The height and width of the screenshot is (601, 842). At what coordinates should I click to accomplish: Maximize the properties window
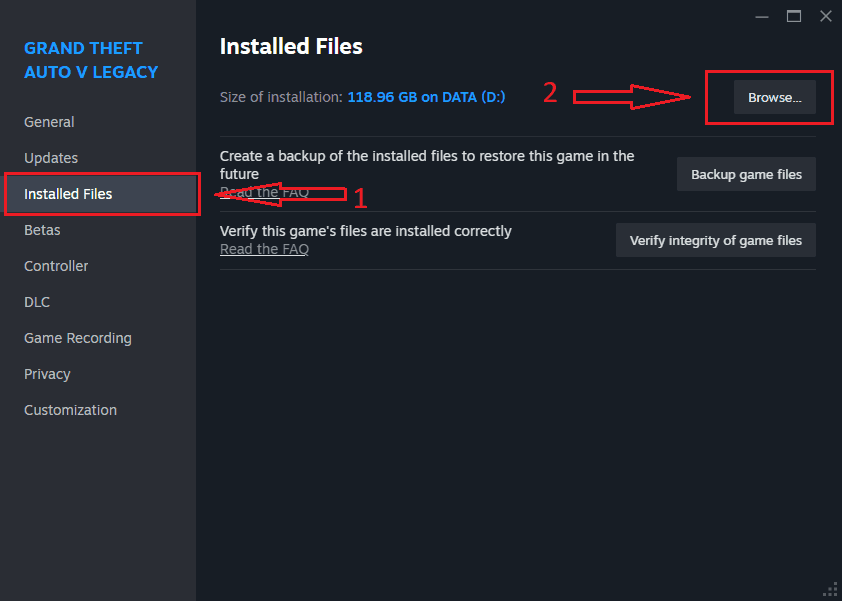[794, 16]
